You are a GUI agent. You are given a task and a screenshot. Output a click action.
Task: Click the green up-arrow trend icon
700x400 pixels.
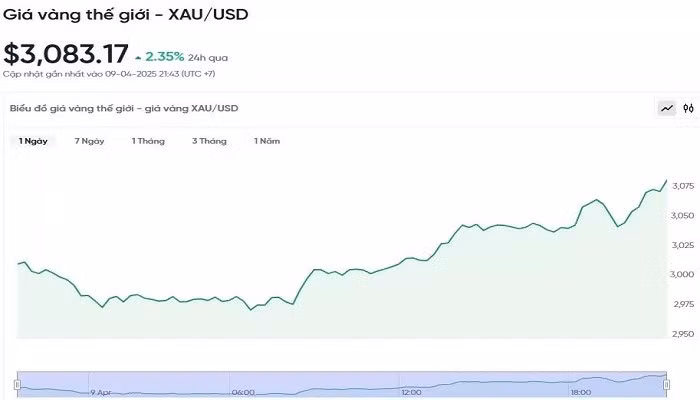point(138,57)
